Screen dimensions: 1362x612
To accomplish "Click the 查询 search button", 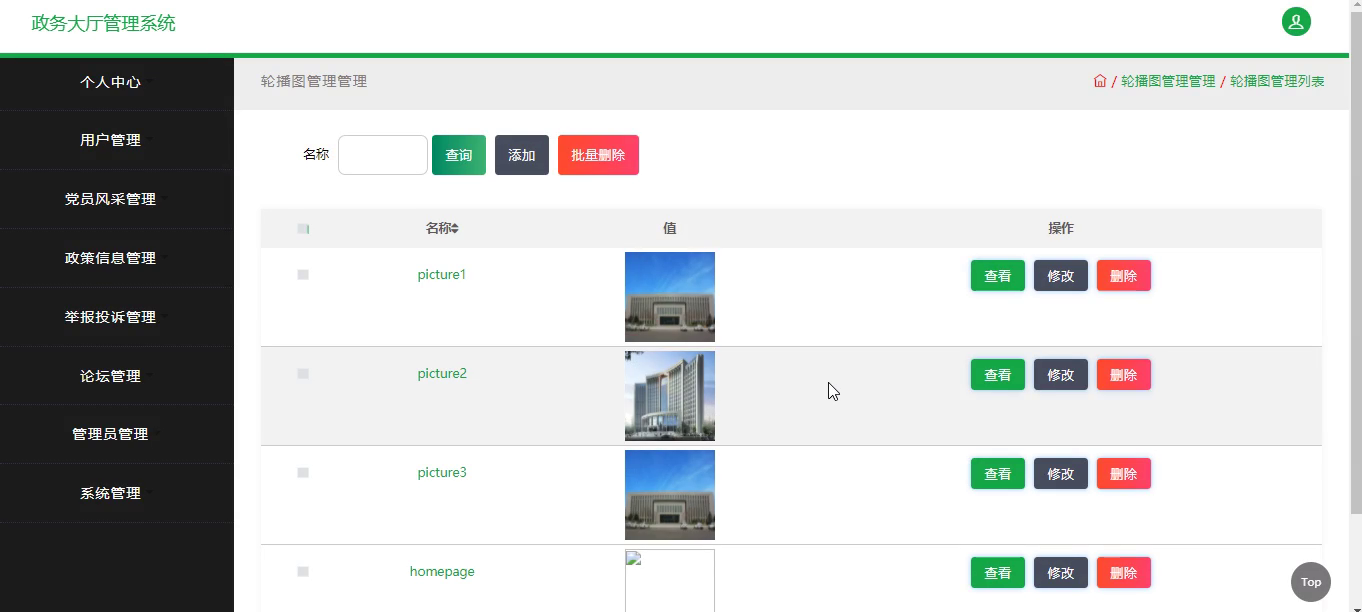I will point(459,155).
